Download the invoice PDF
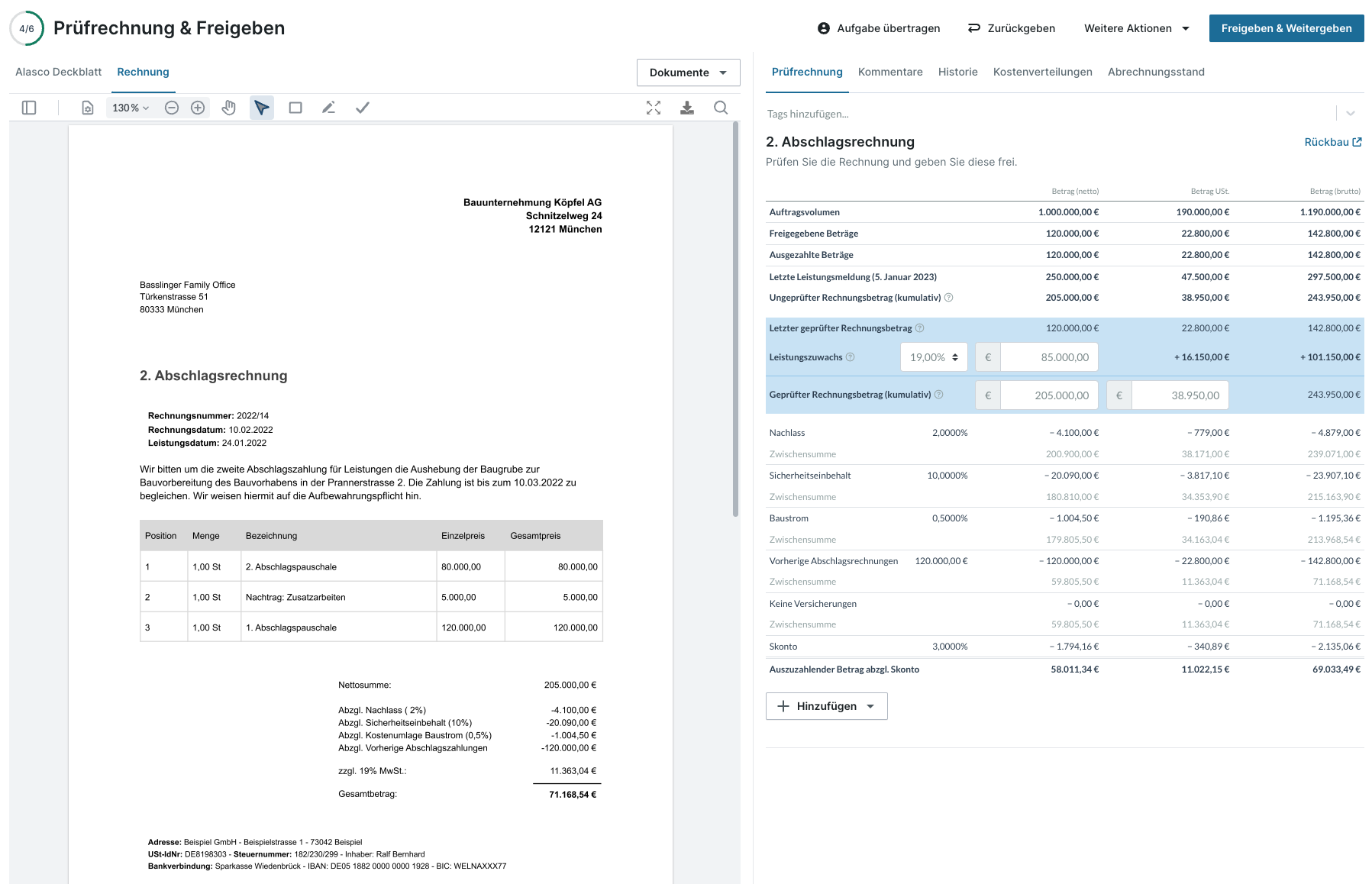Image resolution: width=1372 pixels, height=884 pixels. [x=687, y=108]
